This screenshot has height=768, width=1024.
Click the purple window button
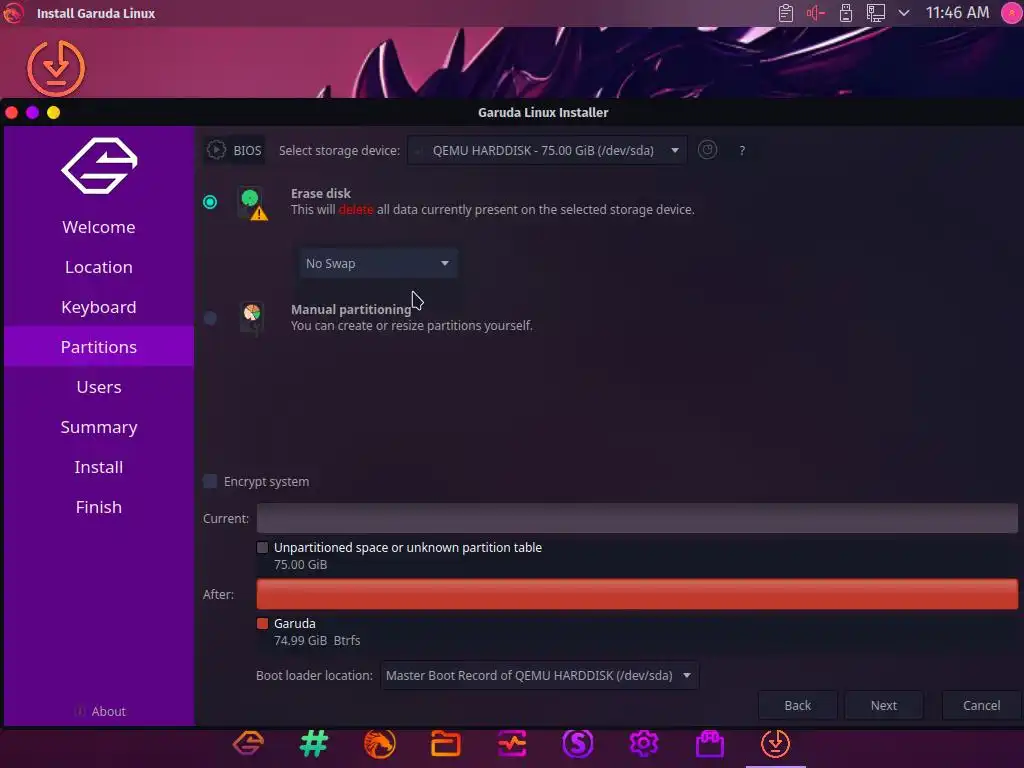point(33,112)
